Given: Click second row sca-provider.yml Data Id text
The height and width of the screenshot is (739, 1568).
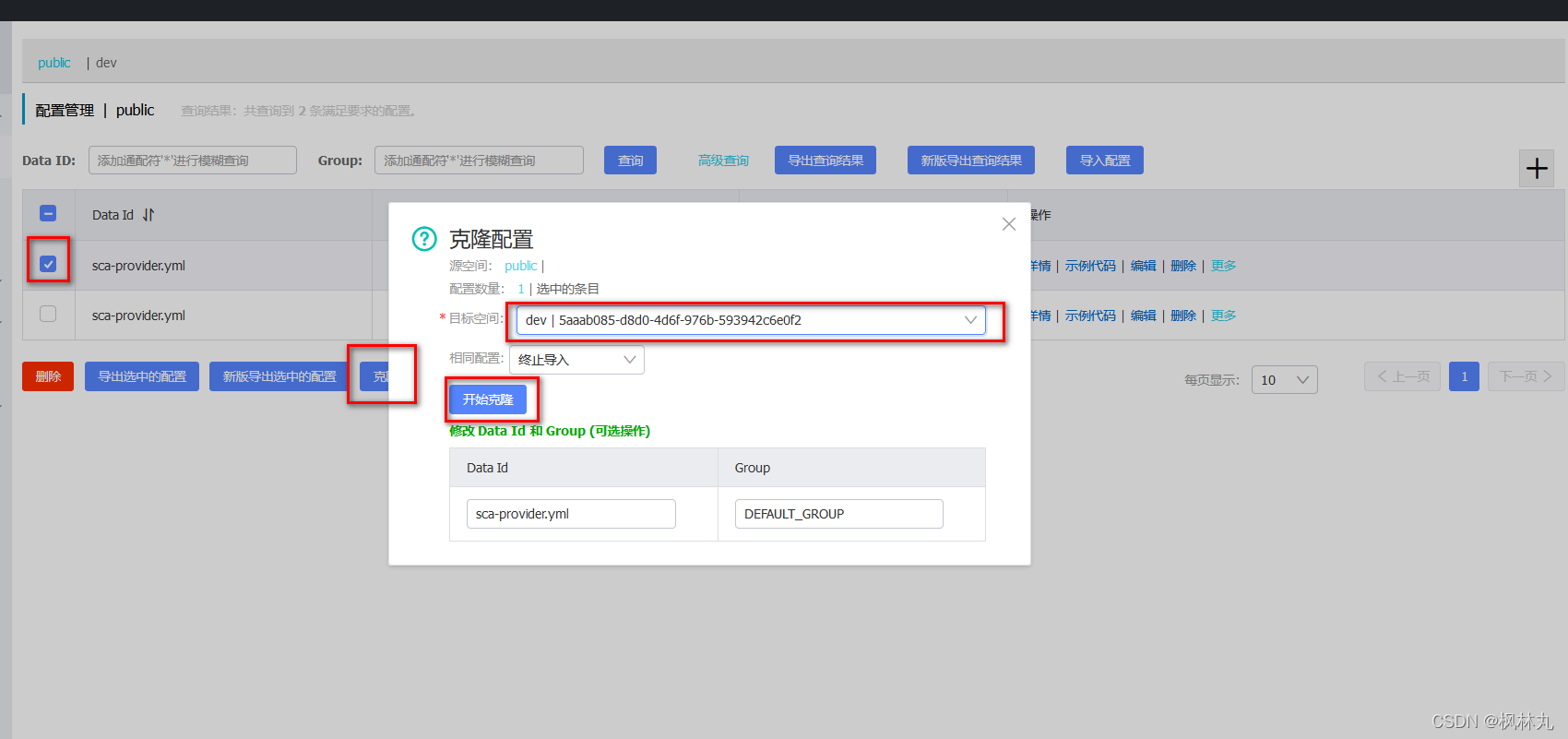Looking at the screenshot, I should pyautogui.click(x=138, y=316).
